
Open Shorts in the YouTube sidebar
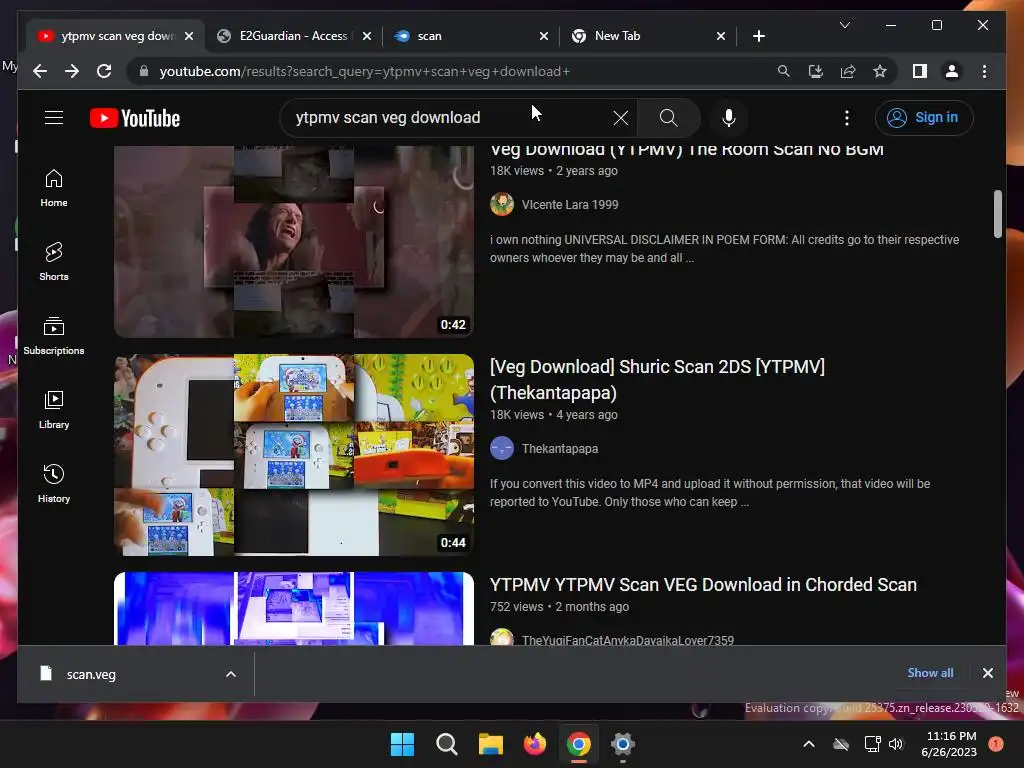point(54,262)
